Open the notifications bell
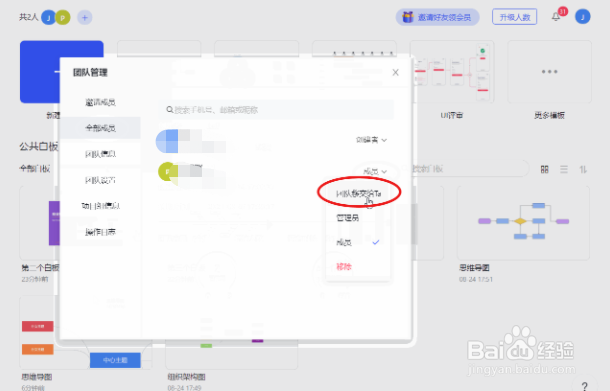Screen dimensions: 610x391 pyautogui.click(x=556, y=17)
